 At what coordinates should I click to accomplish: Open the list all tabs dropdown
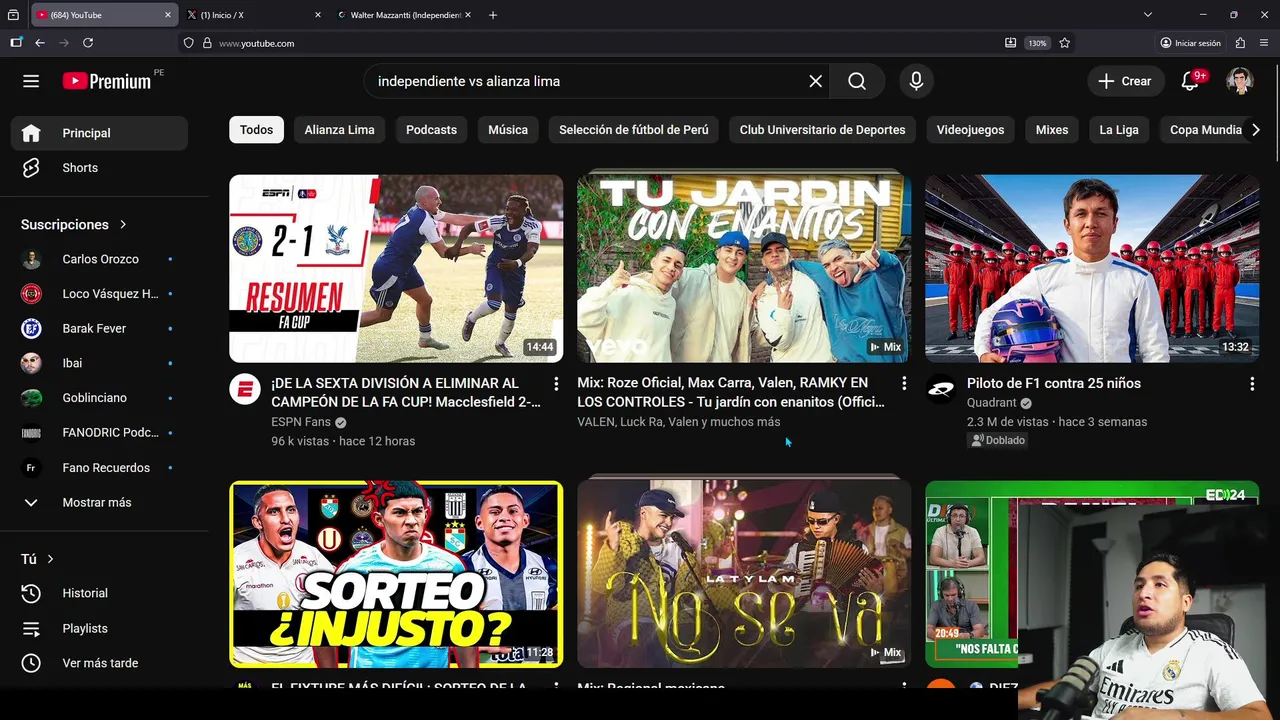coord(1148,15)
